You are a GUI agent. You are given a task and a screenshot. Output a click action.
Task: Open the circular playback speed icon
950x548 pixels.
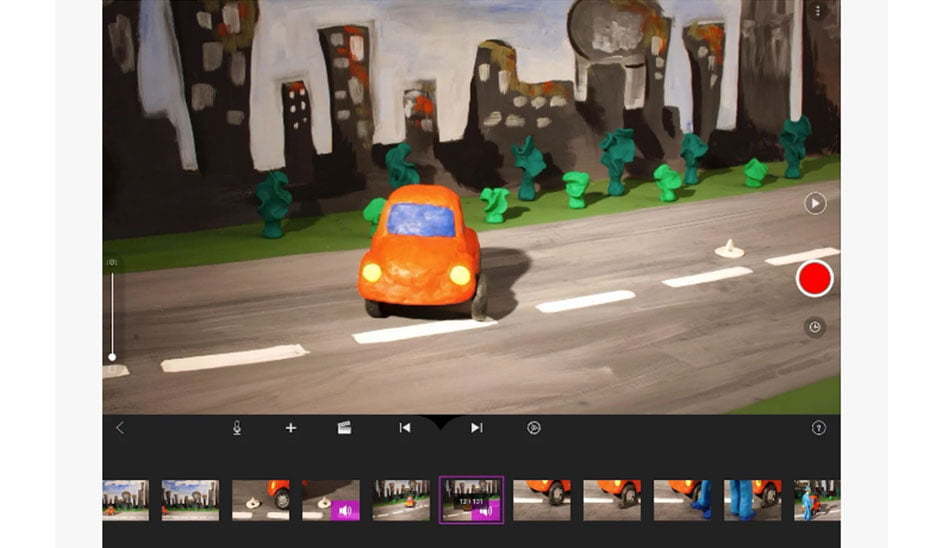pyautogui.click(x=534, y=428)
